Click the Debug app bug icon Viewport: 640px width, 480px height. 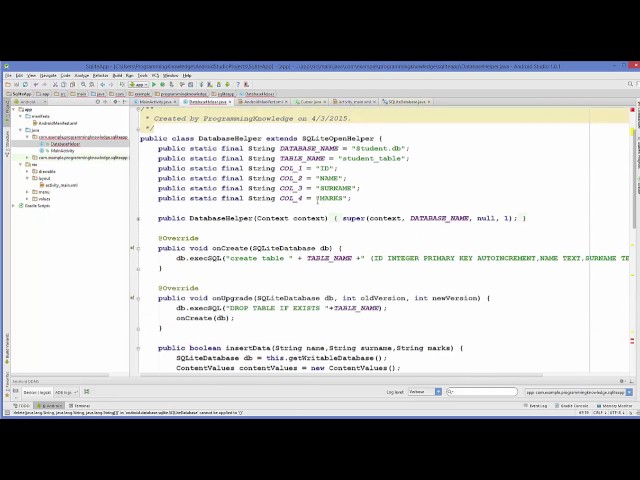(162, 84)
